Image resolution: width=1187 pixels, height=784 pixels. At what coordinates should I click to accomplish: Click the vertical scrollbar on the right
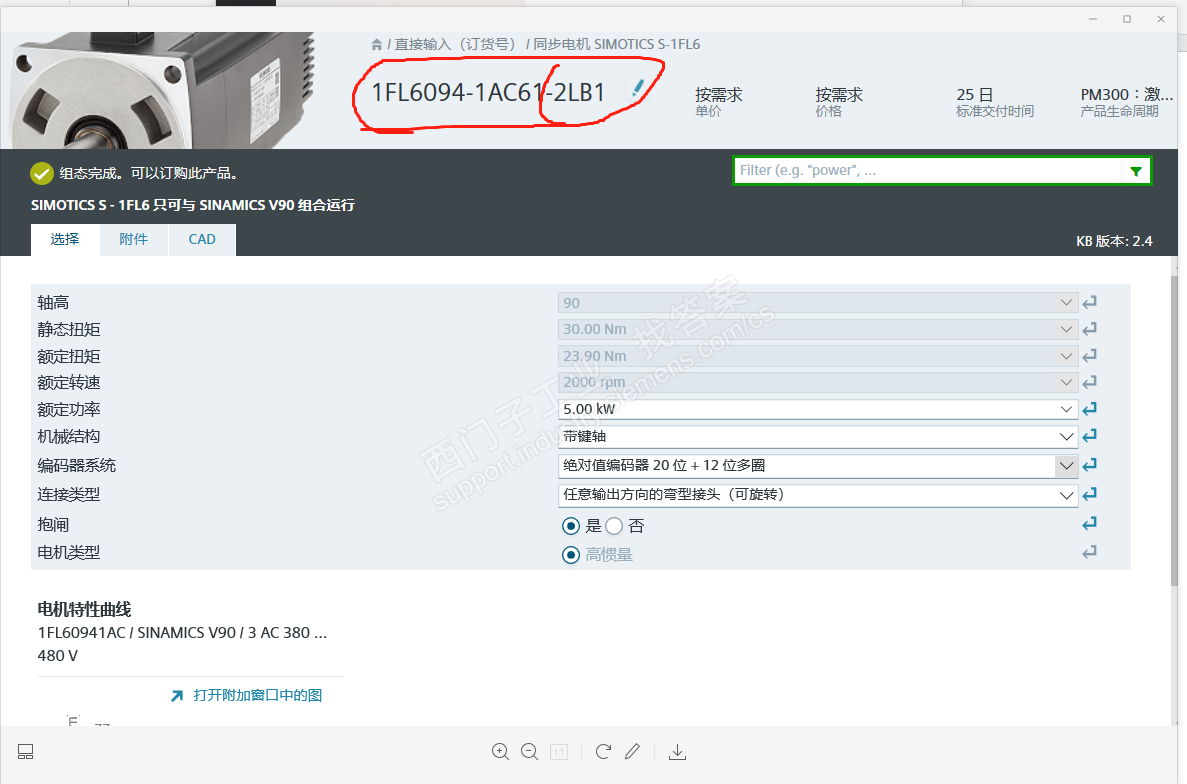click(x=1174, y=431)
